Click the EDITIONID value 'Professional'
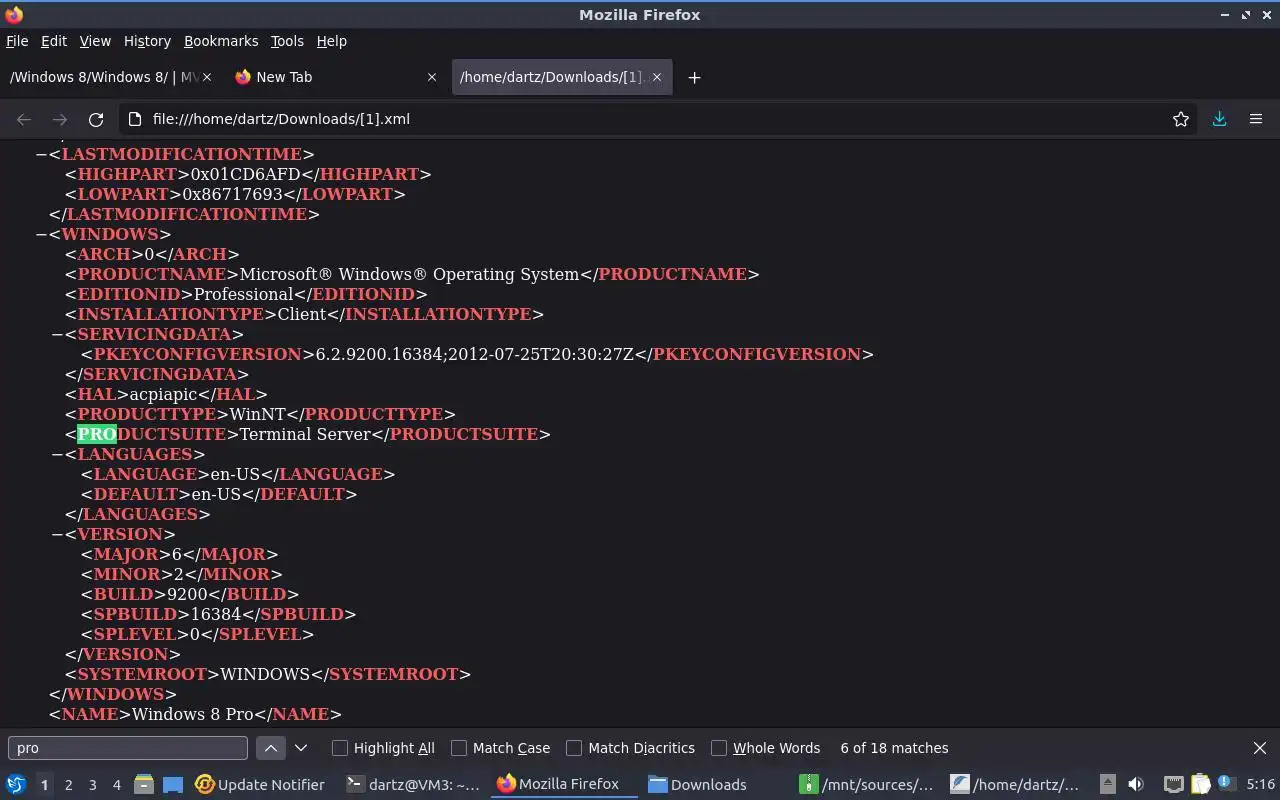The height and width of the screenshot is (800, 1280). pos(244,294)
